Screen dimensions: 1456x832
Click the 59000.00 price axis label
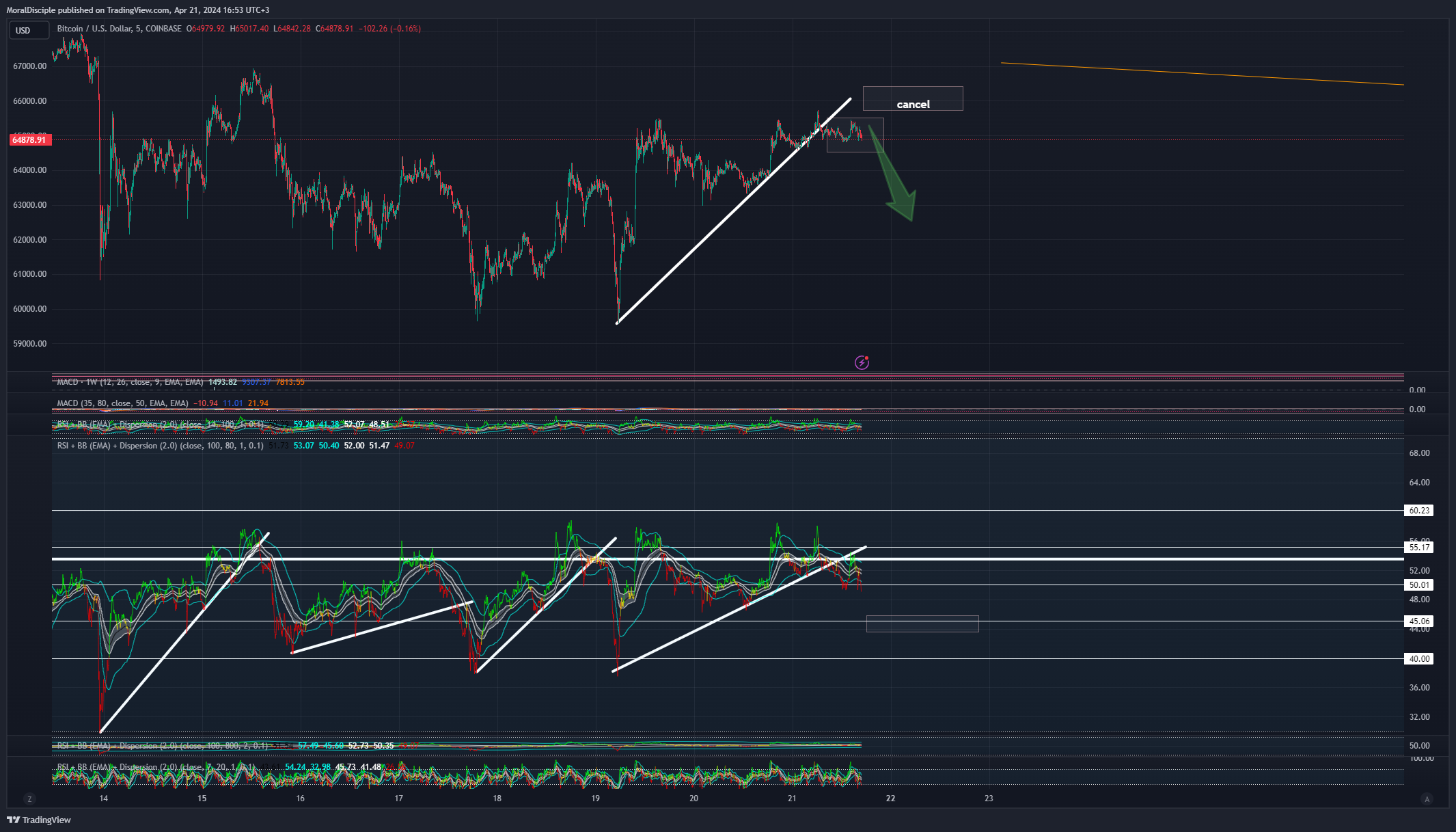pos(30,344)
